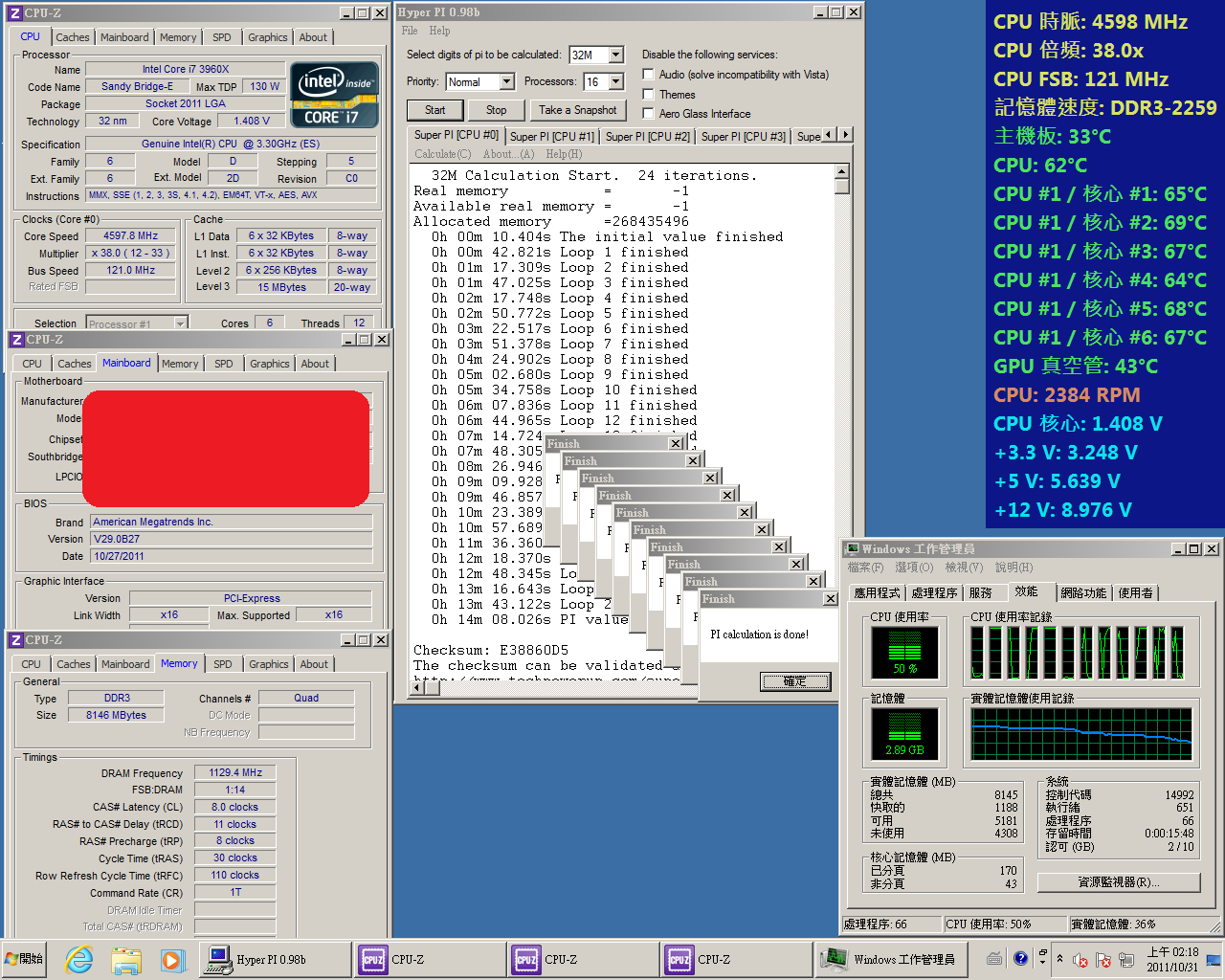Switch to Windows 工作管理員 taskbar button
The width and height of the screenshot is (1225, 980).
(892, 960)
